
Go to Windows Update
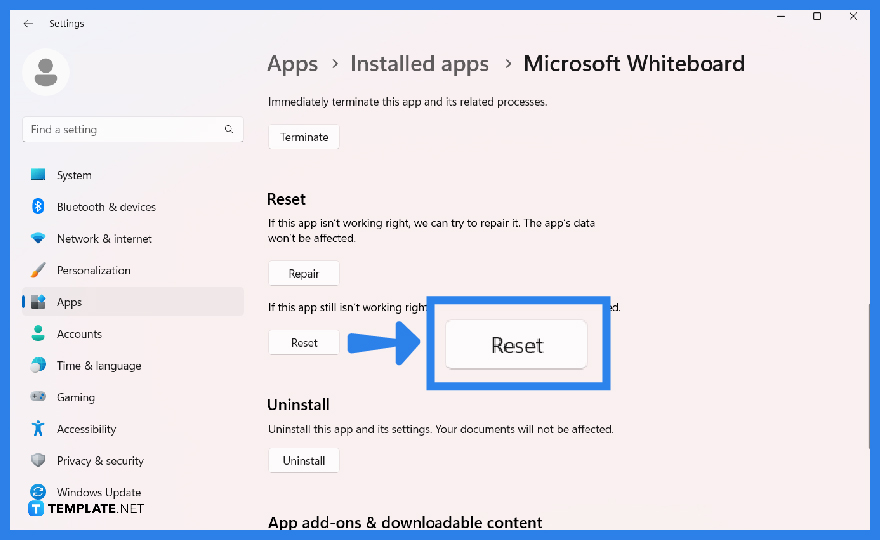(133, 492)
